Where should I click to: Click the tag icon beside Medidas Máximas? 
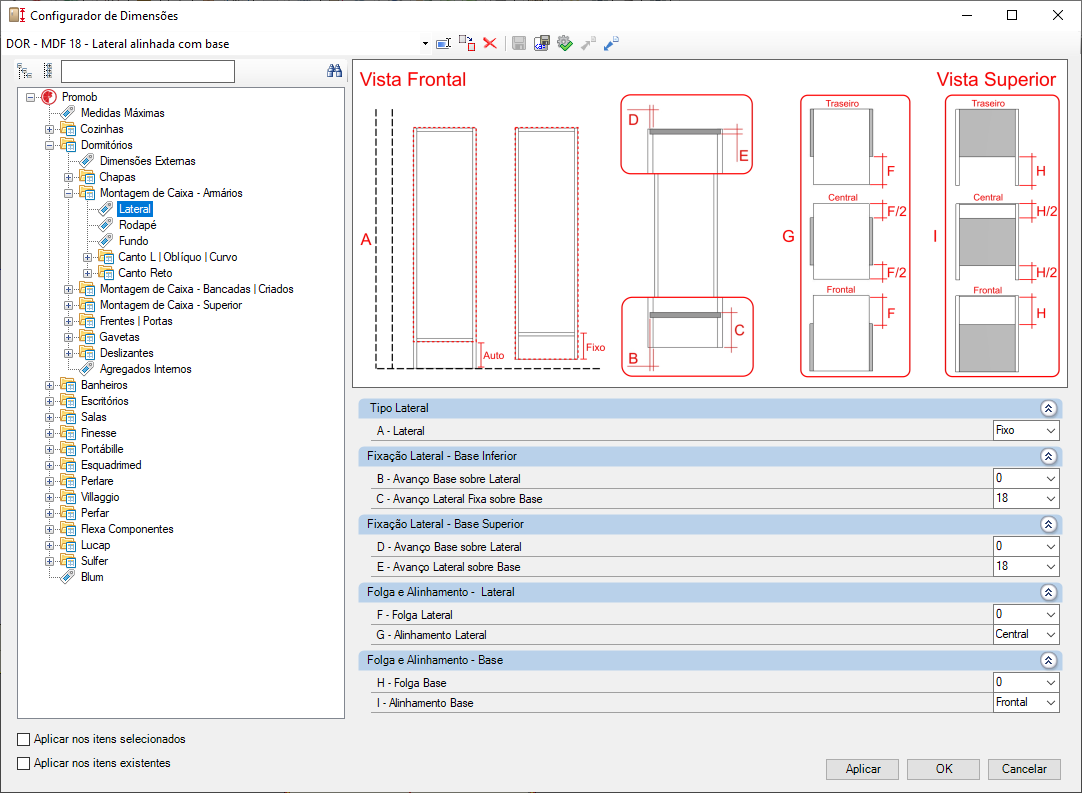68,113
